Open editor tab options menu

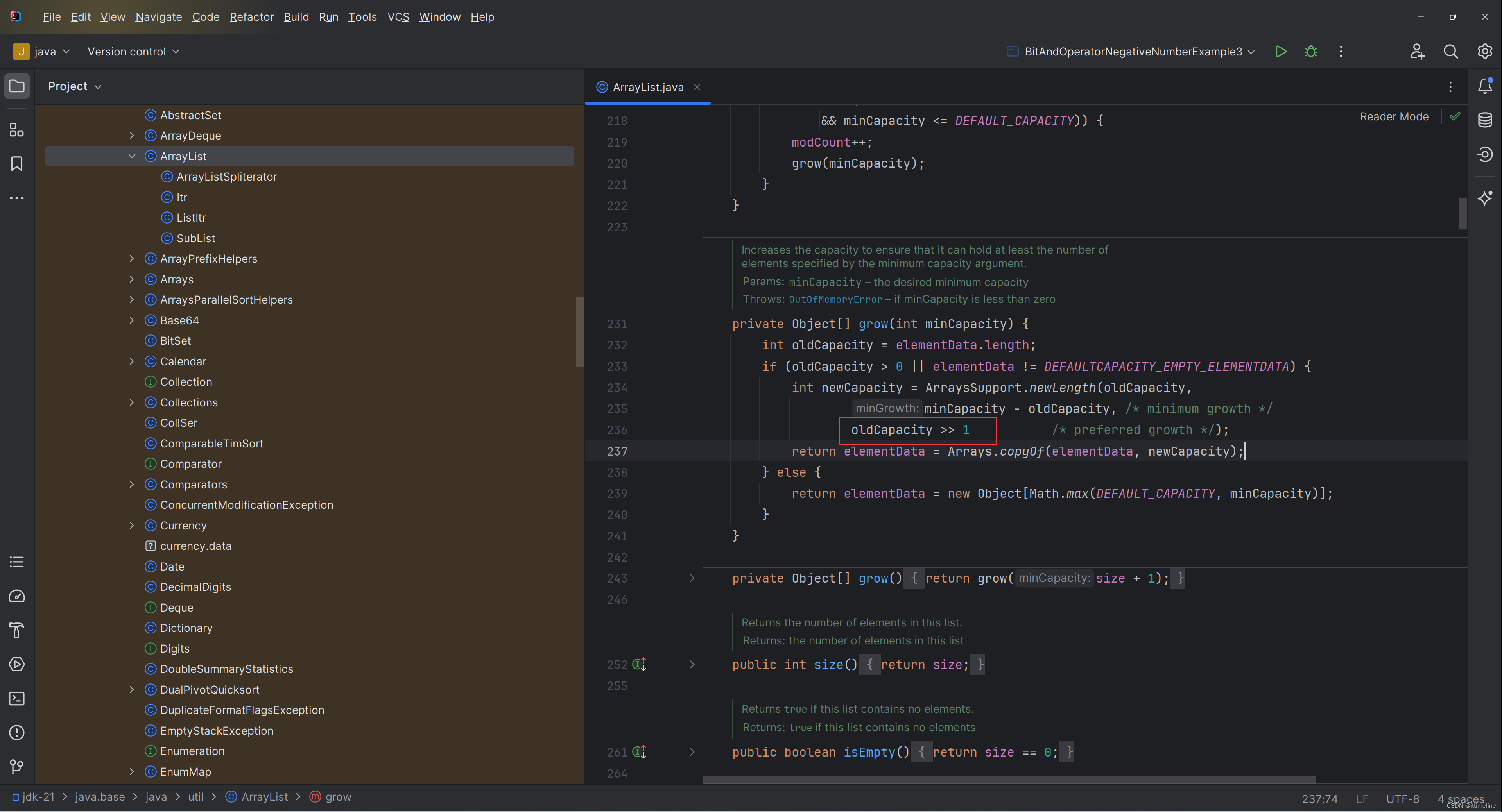point(1451,87)
